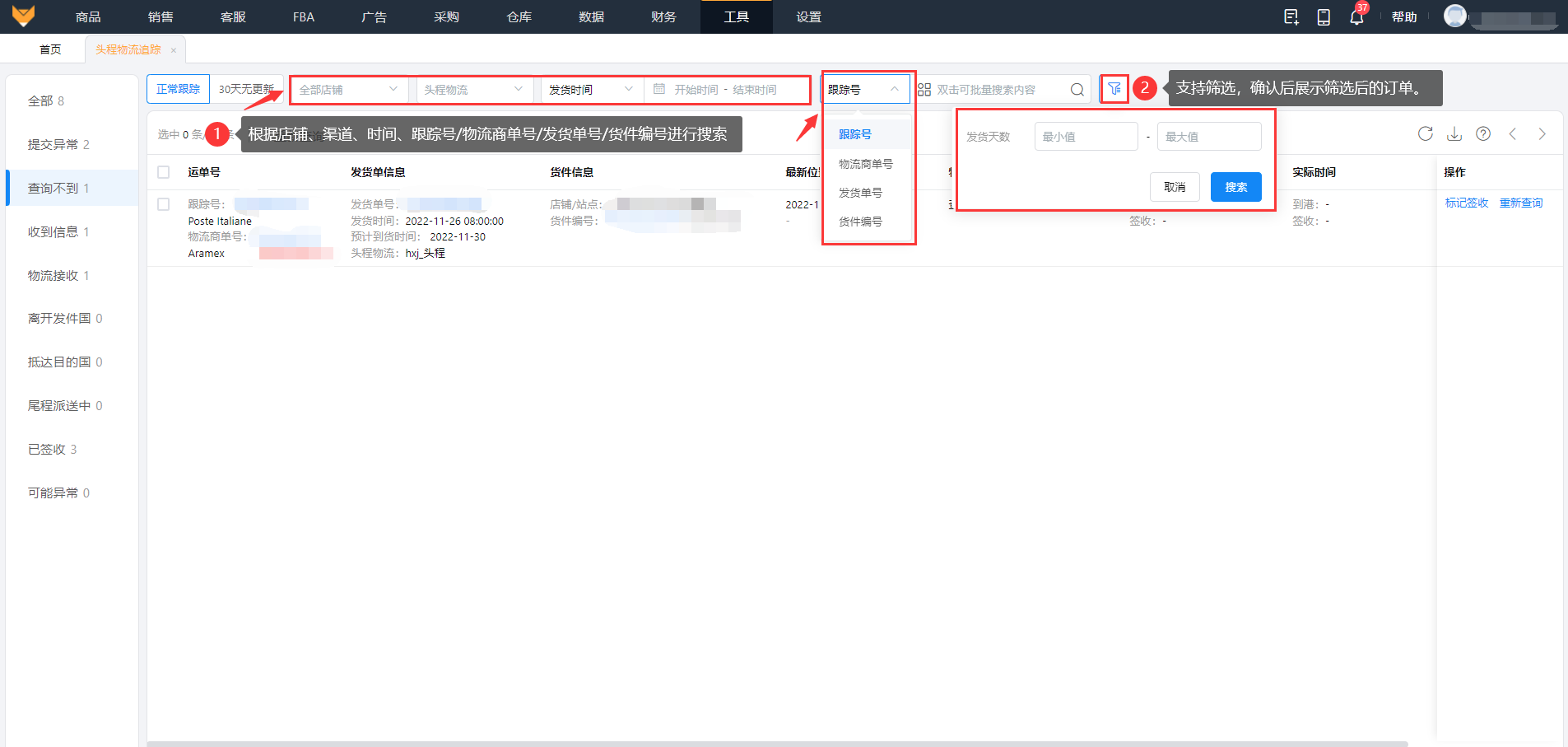This screenshot has width=1568, height=747.
Task: Click the download export icon
Action: [1454, 133]
